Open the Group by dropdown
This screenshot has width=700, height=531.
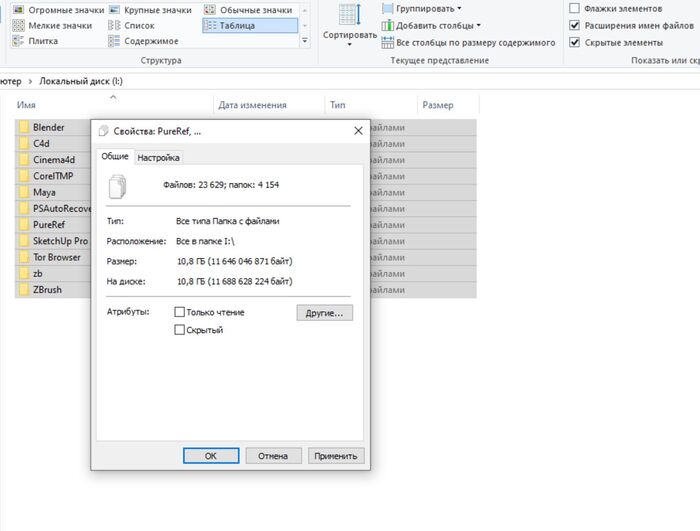click(422, 8)
